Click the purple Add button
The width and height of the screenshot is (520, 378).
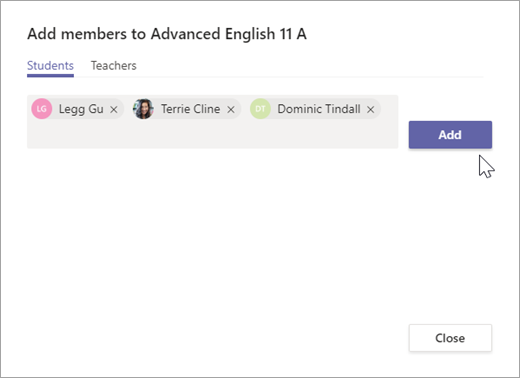tap(450, 135)
